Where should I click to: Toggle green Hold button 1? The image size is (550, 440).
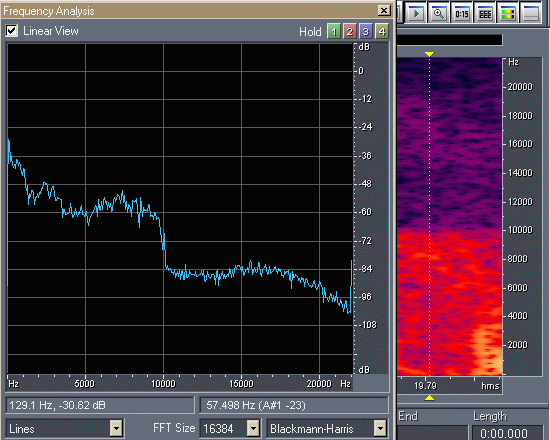click(x=334, y=32)
